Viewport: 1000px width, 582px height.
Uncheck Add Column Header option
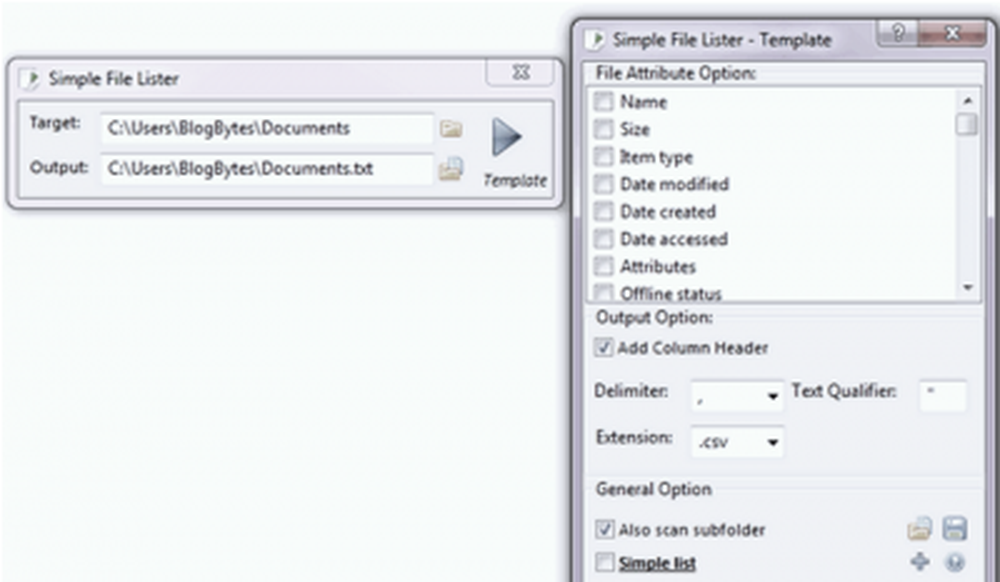(x=604, y=348)
